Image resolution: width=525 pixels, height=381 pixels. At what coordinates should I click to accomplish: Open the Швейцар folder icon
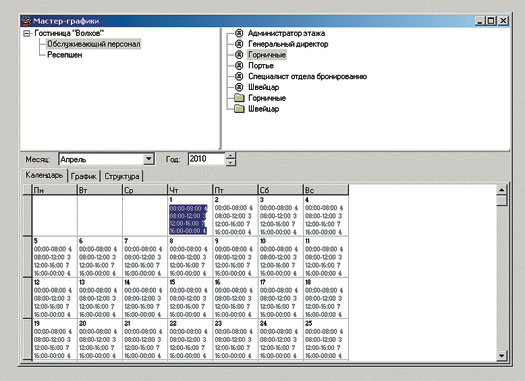239,109
